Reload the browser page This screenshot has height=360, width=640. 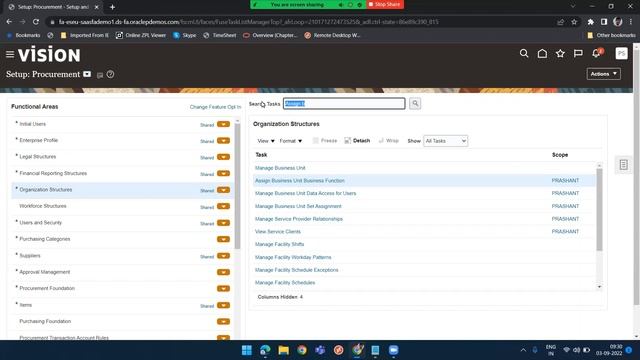point(36,22)
